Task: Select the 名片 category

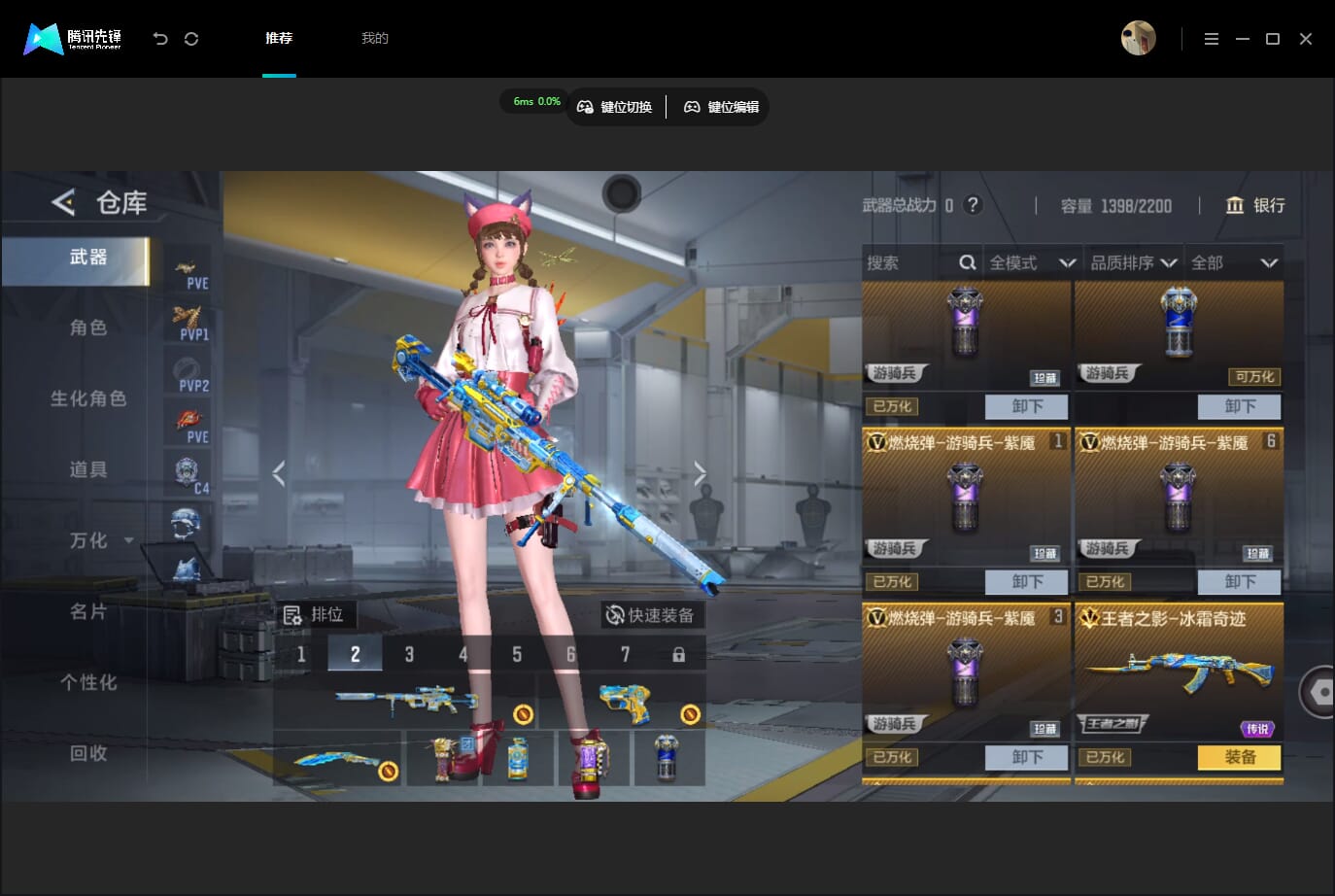Action: point(87,611)
